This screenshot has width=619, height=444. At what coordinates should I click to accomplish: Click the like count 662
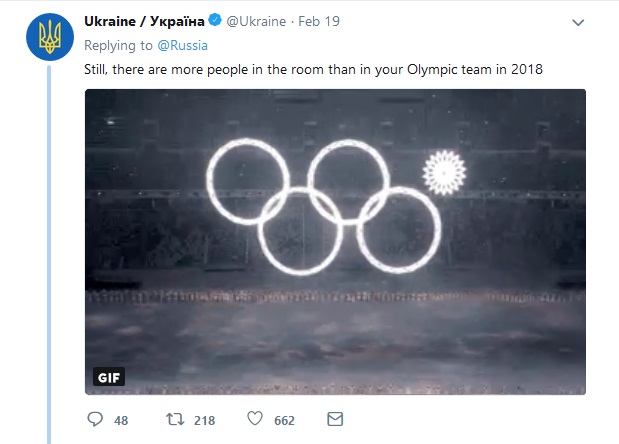284,420
